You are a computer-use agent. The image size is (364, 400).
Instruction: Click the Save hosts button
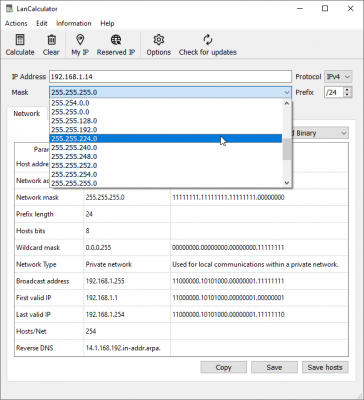click(325, 367)
